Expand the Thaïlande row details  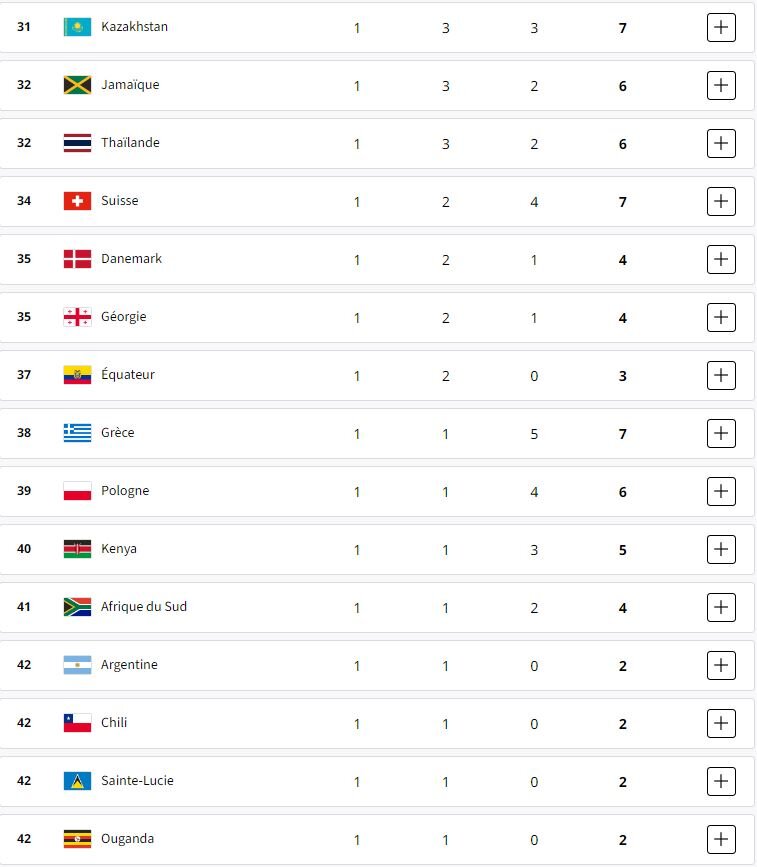pos(721,143)
